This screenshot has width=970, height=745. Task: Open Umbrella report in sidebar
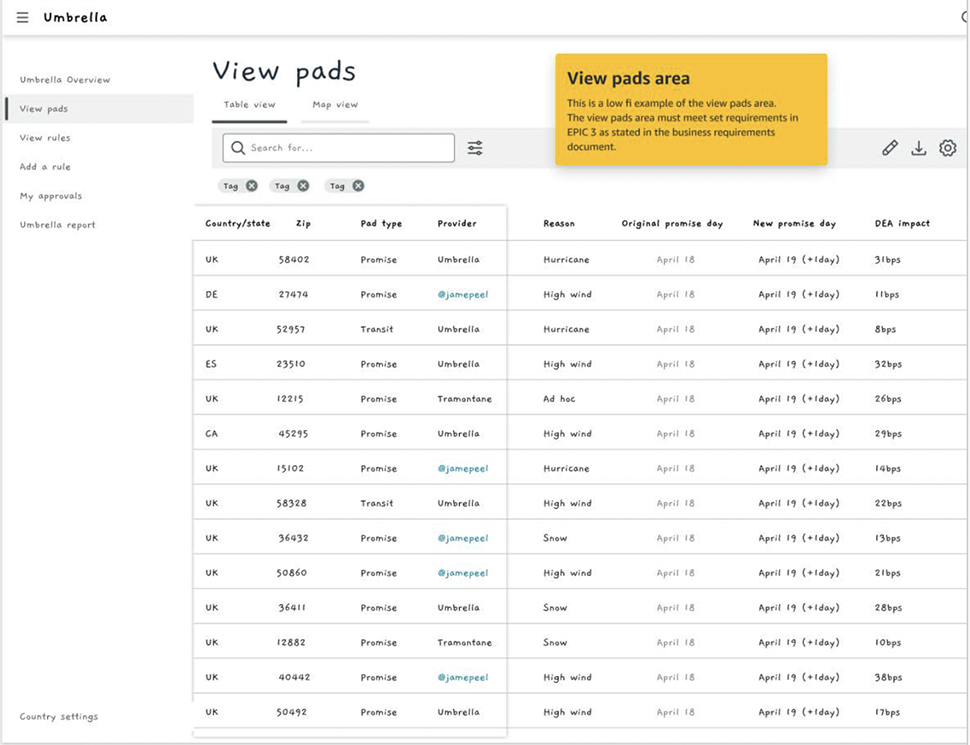pyautogui.click(x=58, y=225)
